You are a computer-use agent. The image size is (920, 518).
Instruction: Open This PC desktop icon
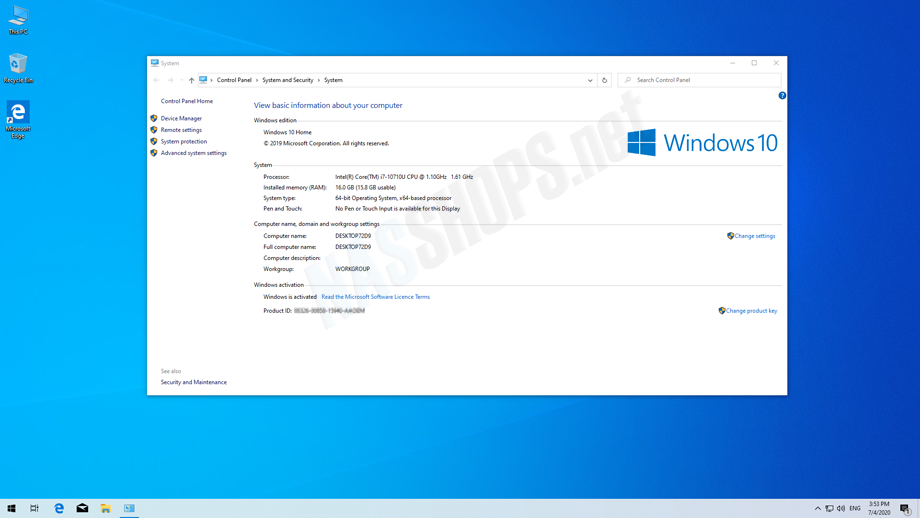point(18,20)
